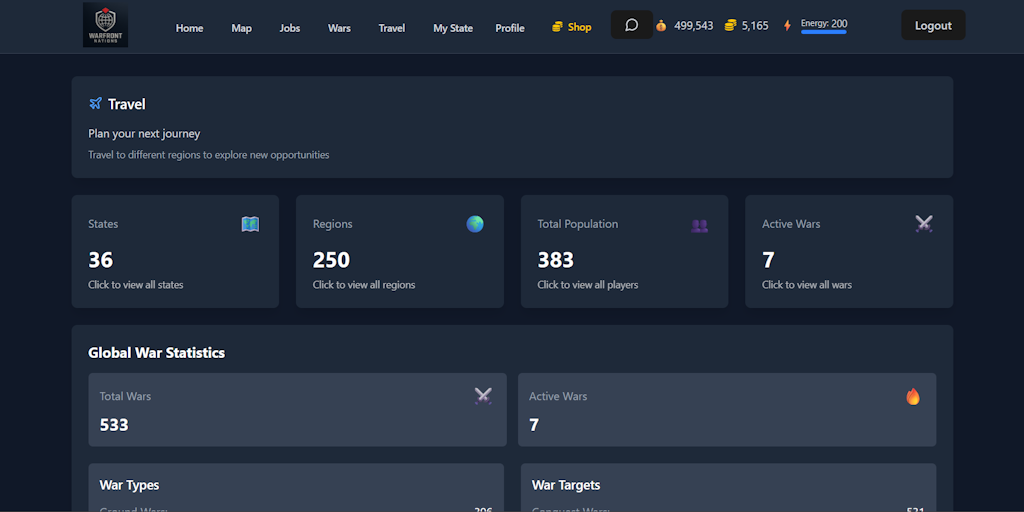Click the regions count 250

[x=331, y=260]
